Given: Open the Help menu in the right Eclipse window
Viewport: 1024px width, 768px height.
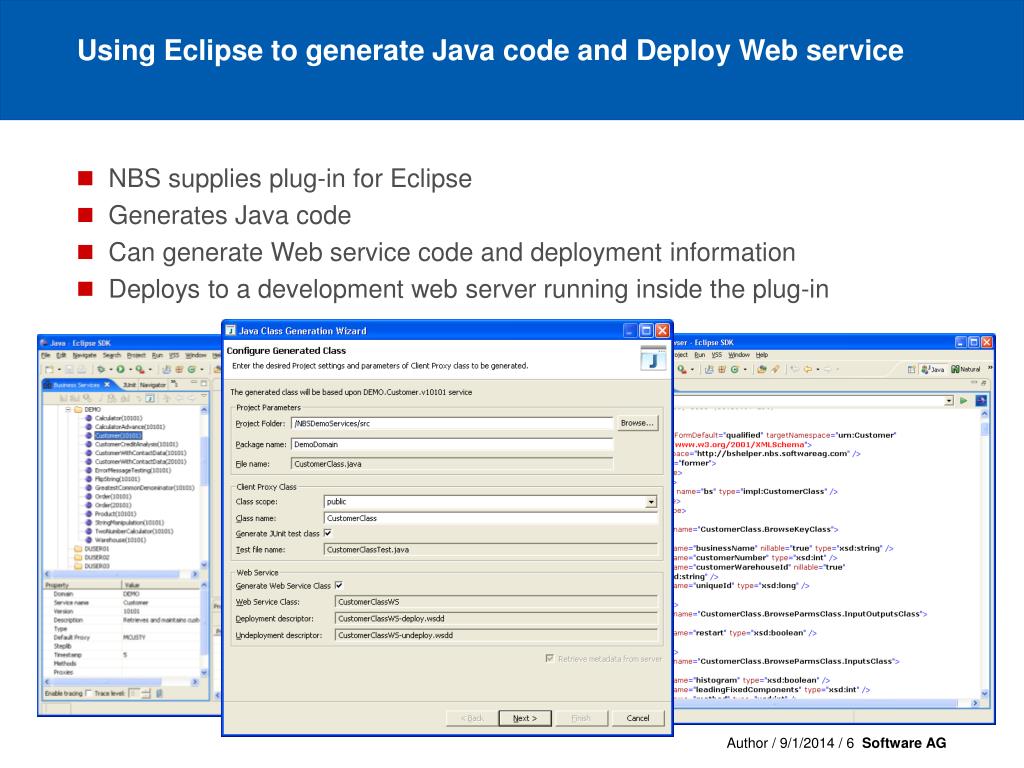Looking at the screenshot, I should coord(762,355).
